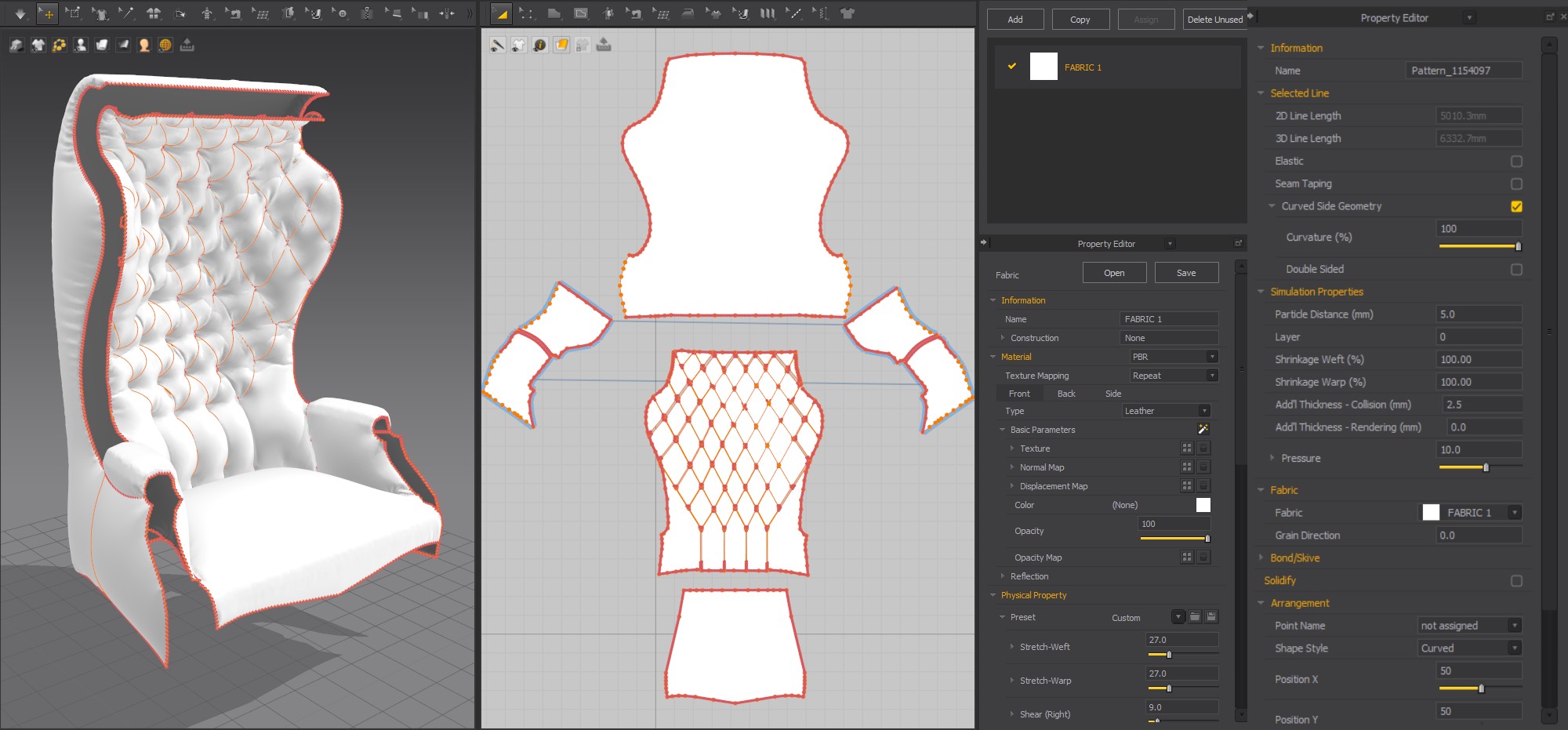The image size is (1568, 730).
Task: Toggle avatar visibility in 3D view
Action: tap(80, 45)
